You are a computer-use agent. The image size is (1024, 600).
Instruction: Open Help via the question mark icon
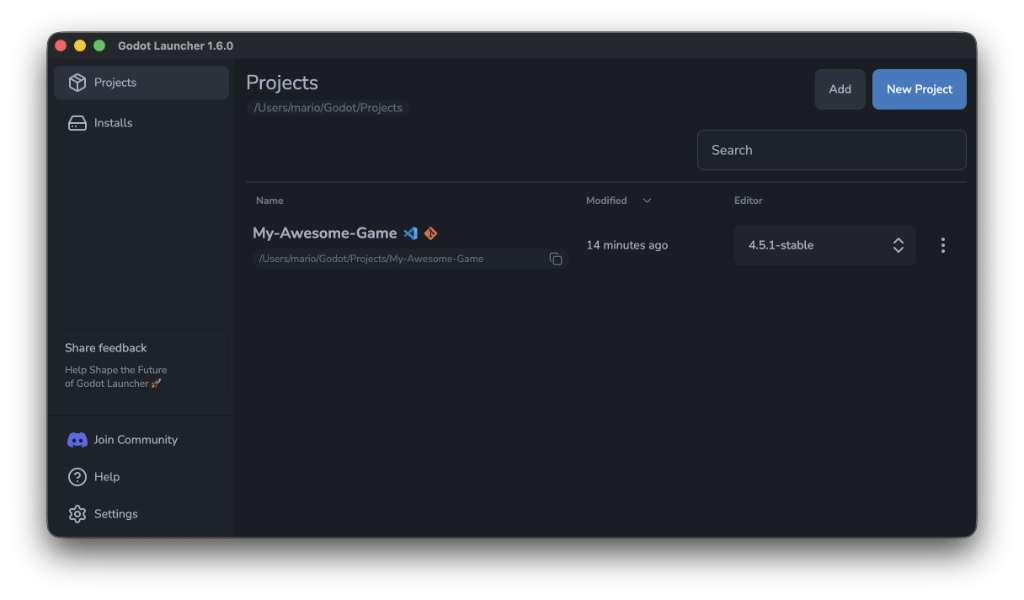pos(78,477)
